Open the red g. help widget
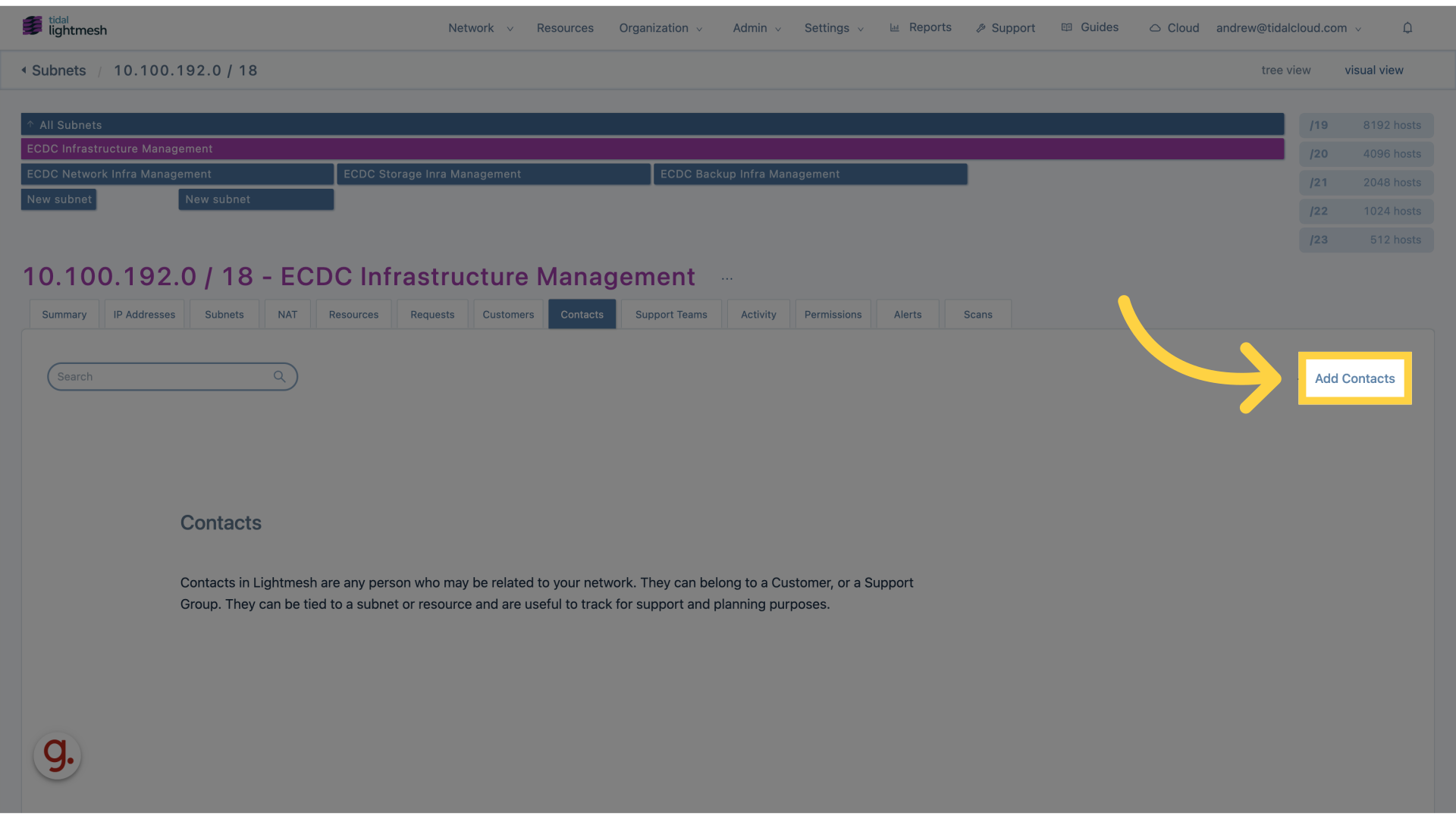Screen dimensions: 1456x819 (x=58, y=756)
